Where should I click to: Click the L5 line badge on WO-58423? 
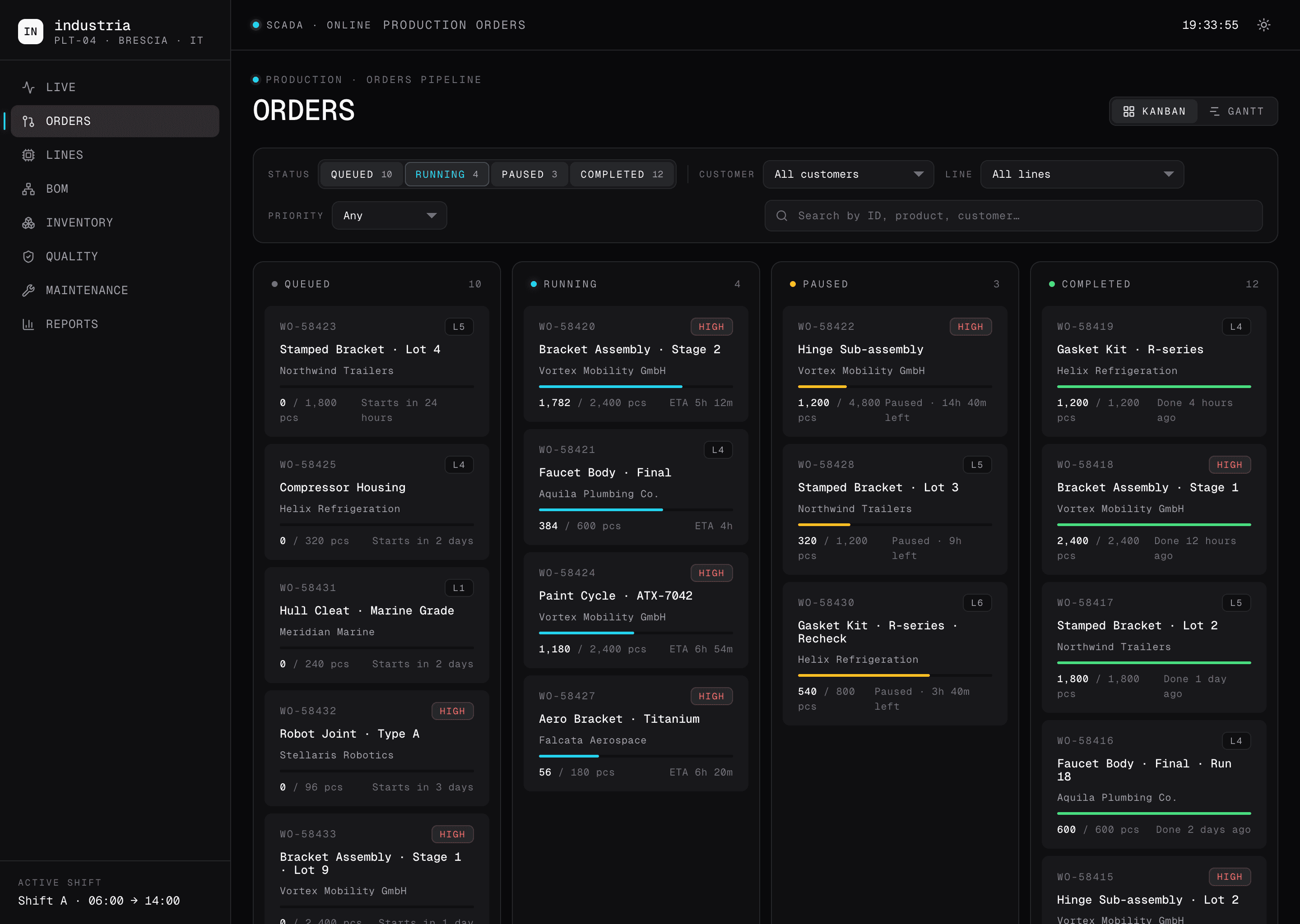[459, 327]
